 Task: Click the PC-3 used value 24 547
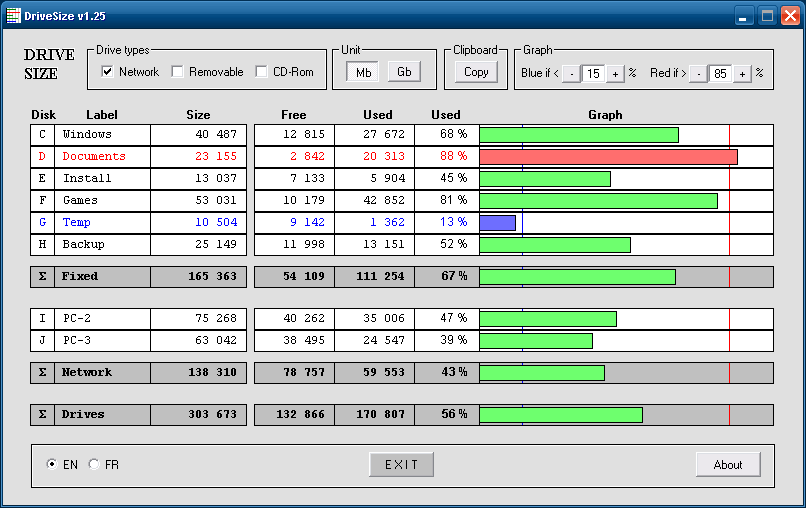384,340
